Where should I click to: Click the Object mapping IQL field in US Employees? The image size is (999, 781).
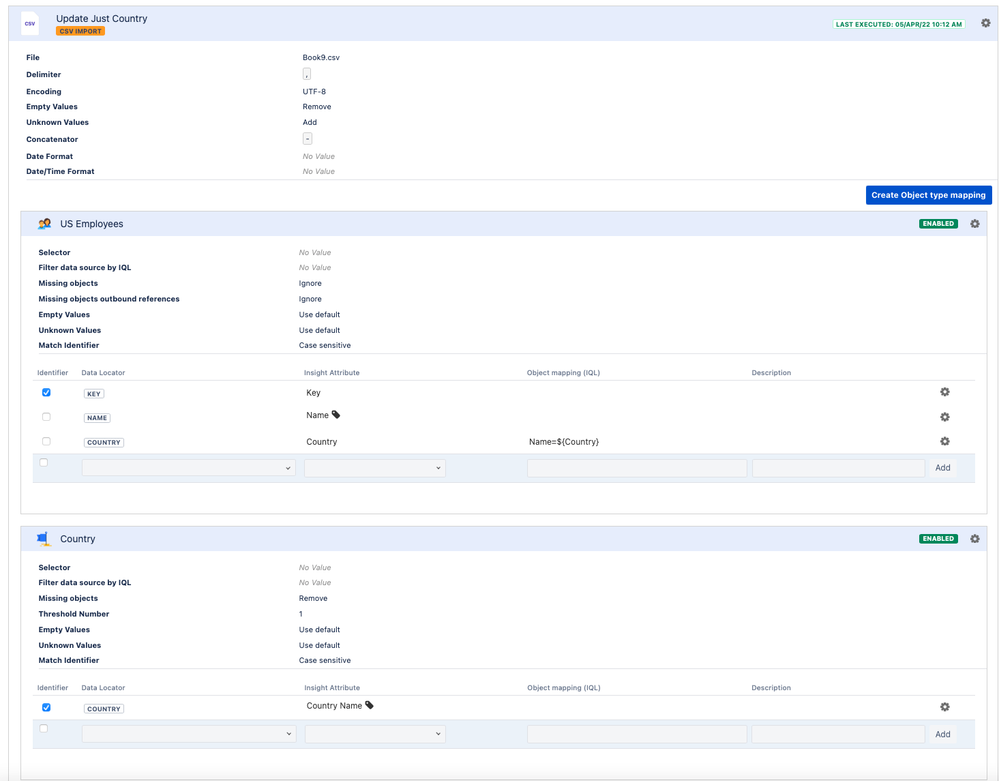pos(636,468)
